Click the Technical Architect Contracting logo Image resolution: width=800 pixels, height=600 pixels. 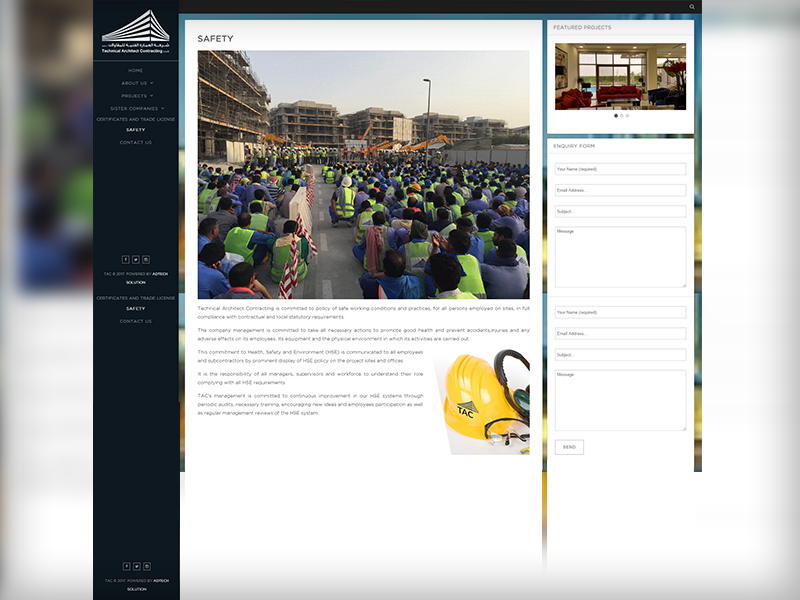pos(136,31)
